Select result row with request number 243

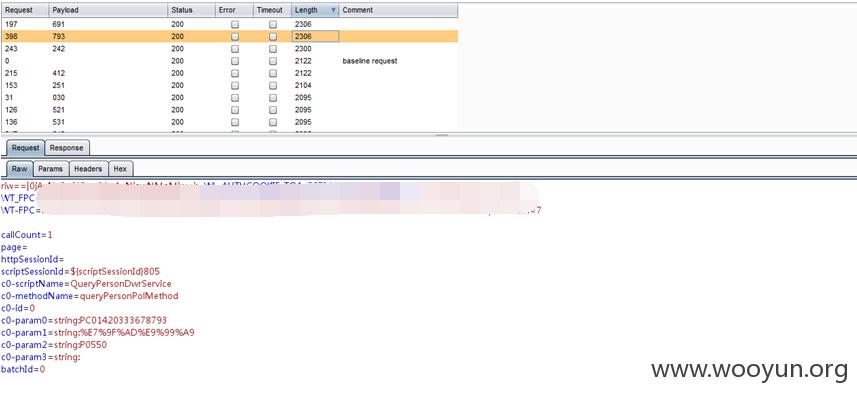pyautogui.click(x=230, y=49)
